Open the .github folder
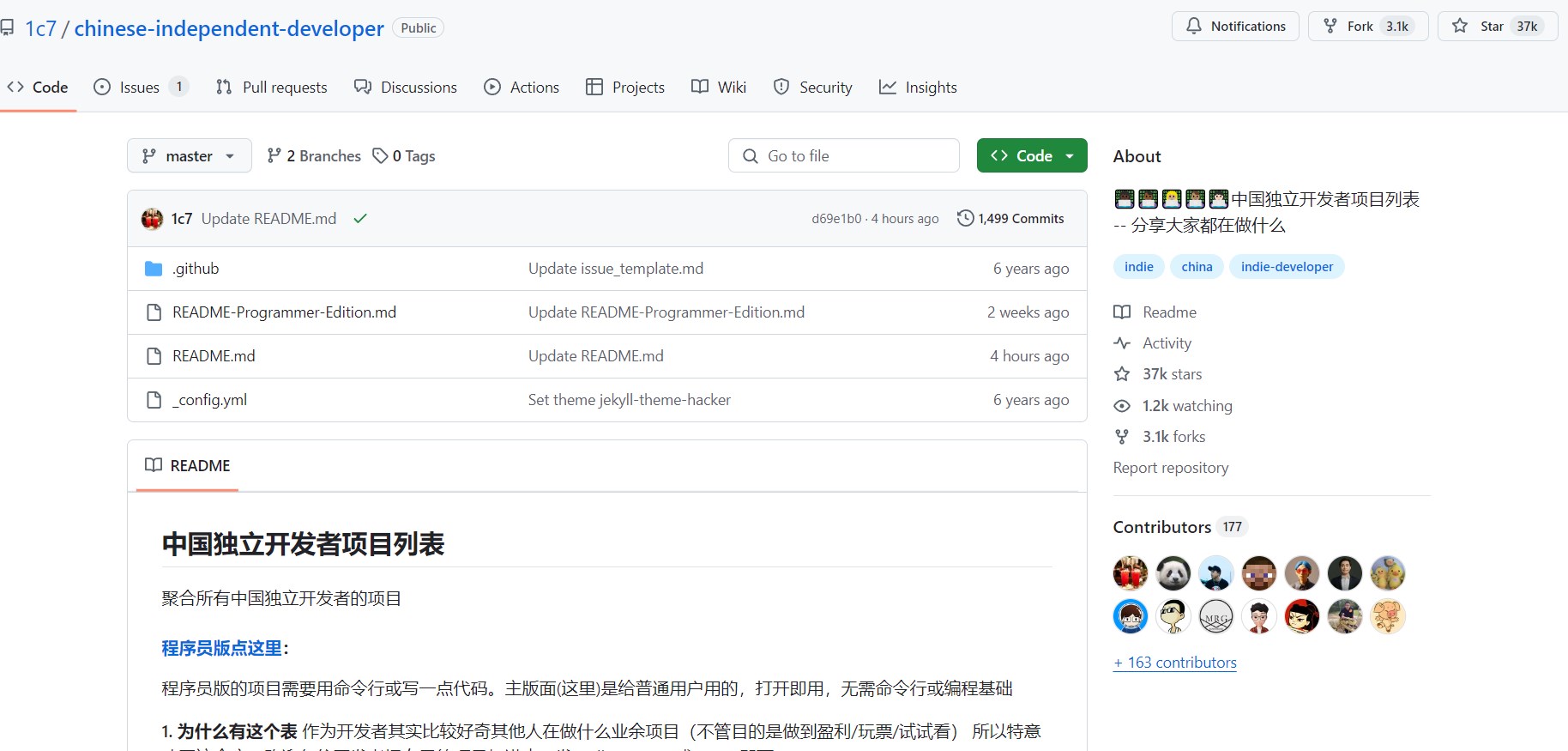Screen dimensions: 1568x751 point(196,269)
